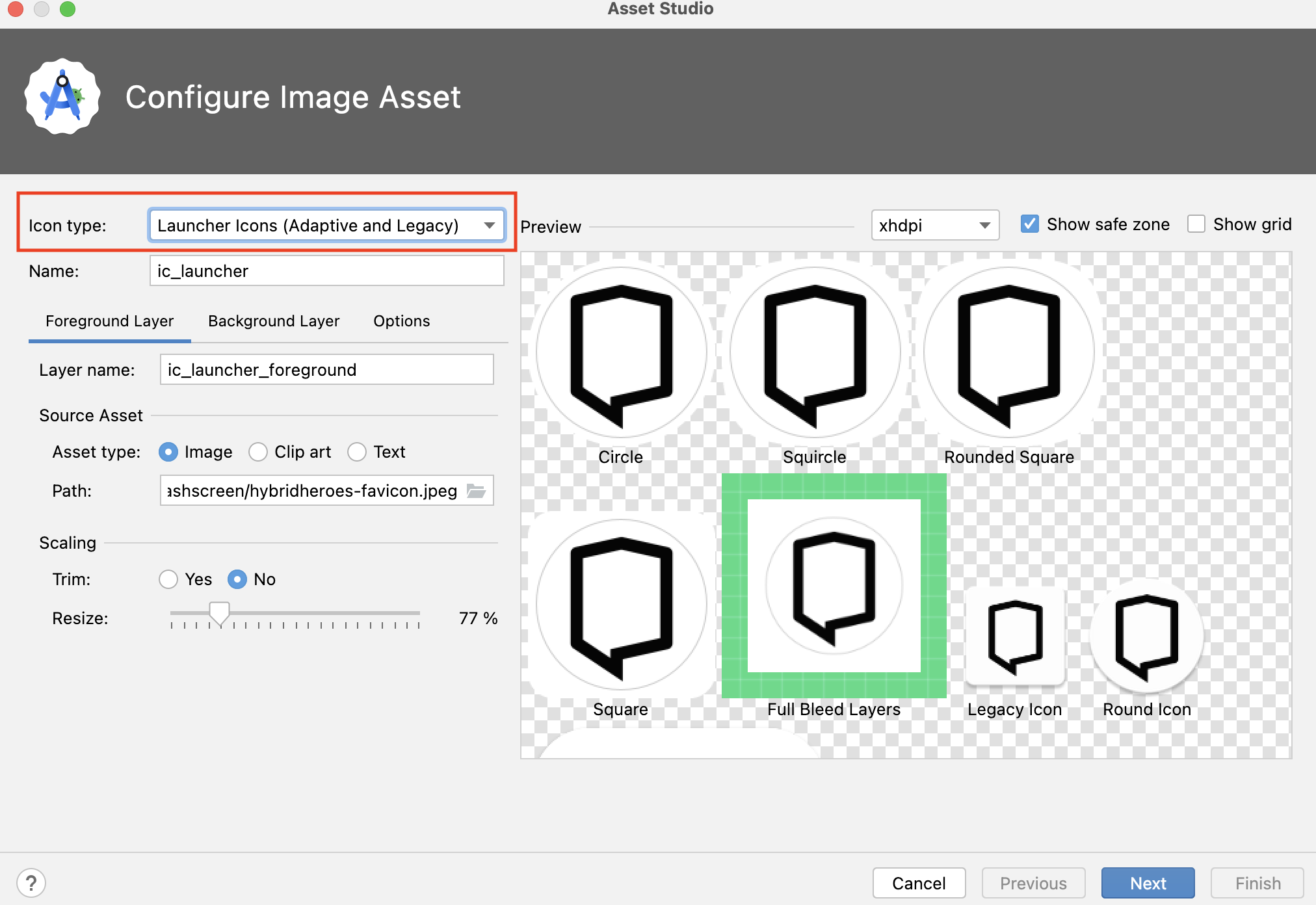The width and height of the screenshot is (1316, 905).
Task: Disable the Show safe zone checkbox
Action: coord(1030,224)
